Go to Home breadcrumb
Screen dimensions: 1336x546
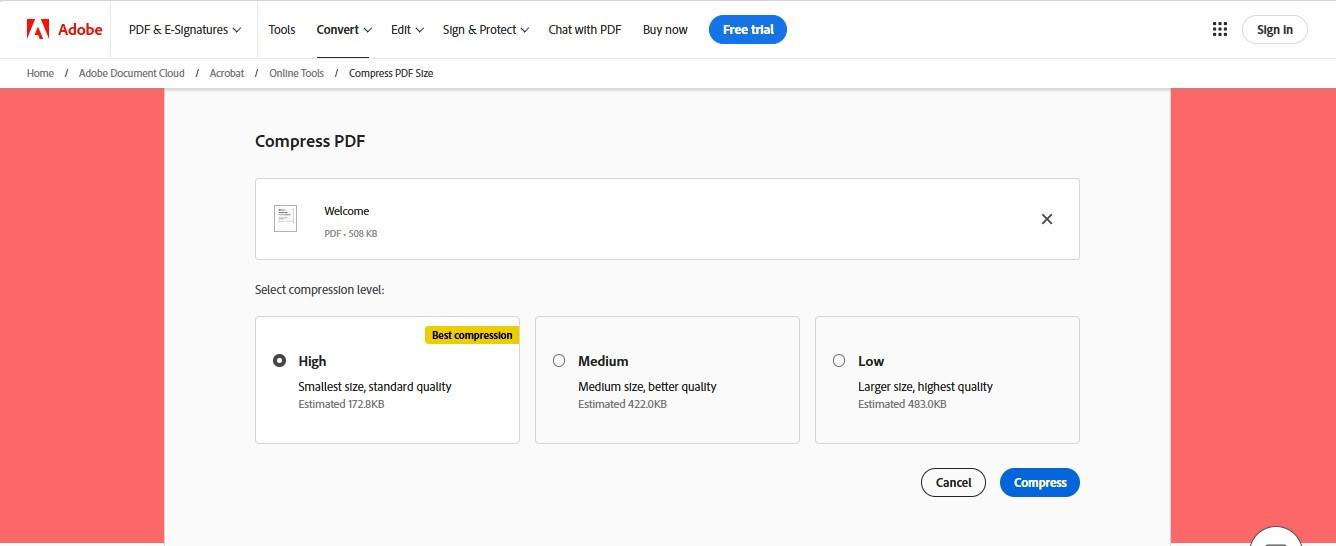point(40,73)
